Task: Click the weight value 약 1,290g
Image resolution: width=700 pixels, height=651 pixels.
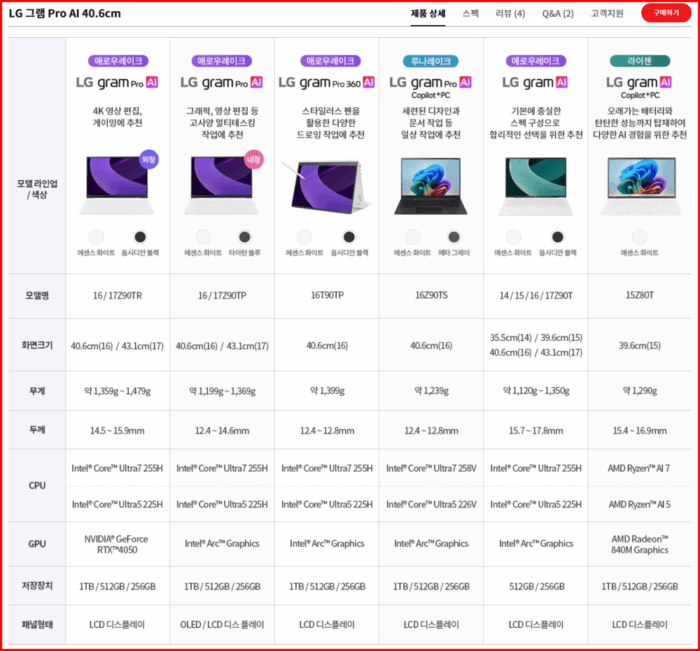Action: coord(640,391)
